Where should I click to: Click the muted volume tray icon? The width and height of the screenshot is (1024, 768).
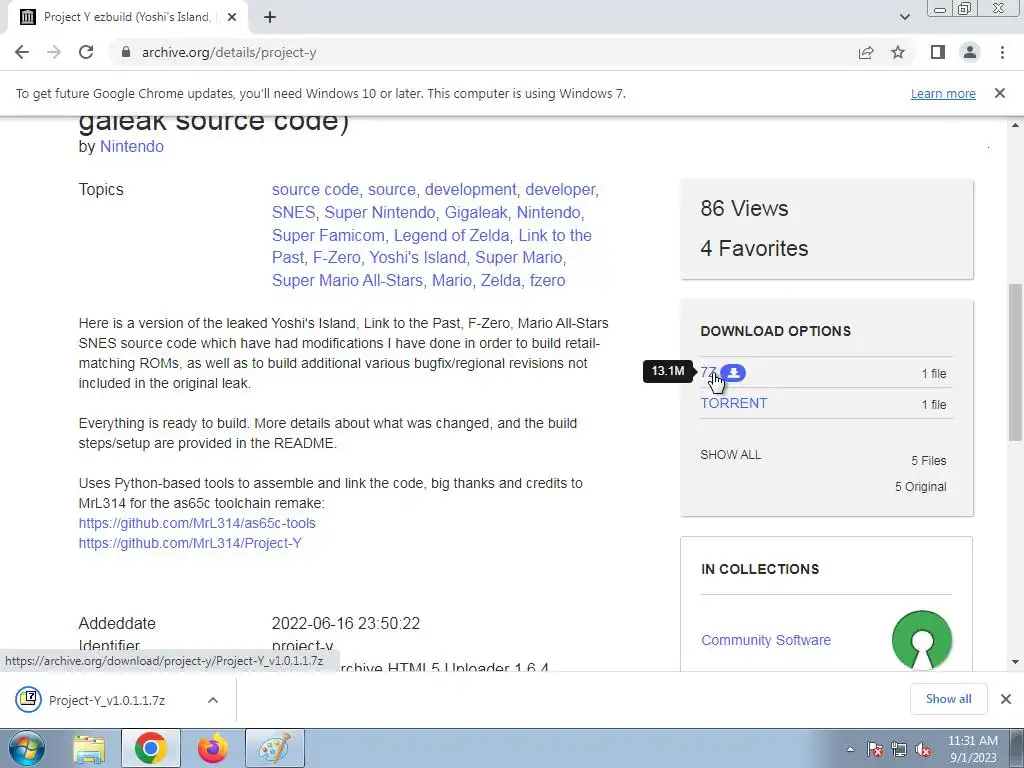pyautogui.click(x=923, y=749)
